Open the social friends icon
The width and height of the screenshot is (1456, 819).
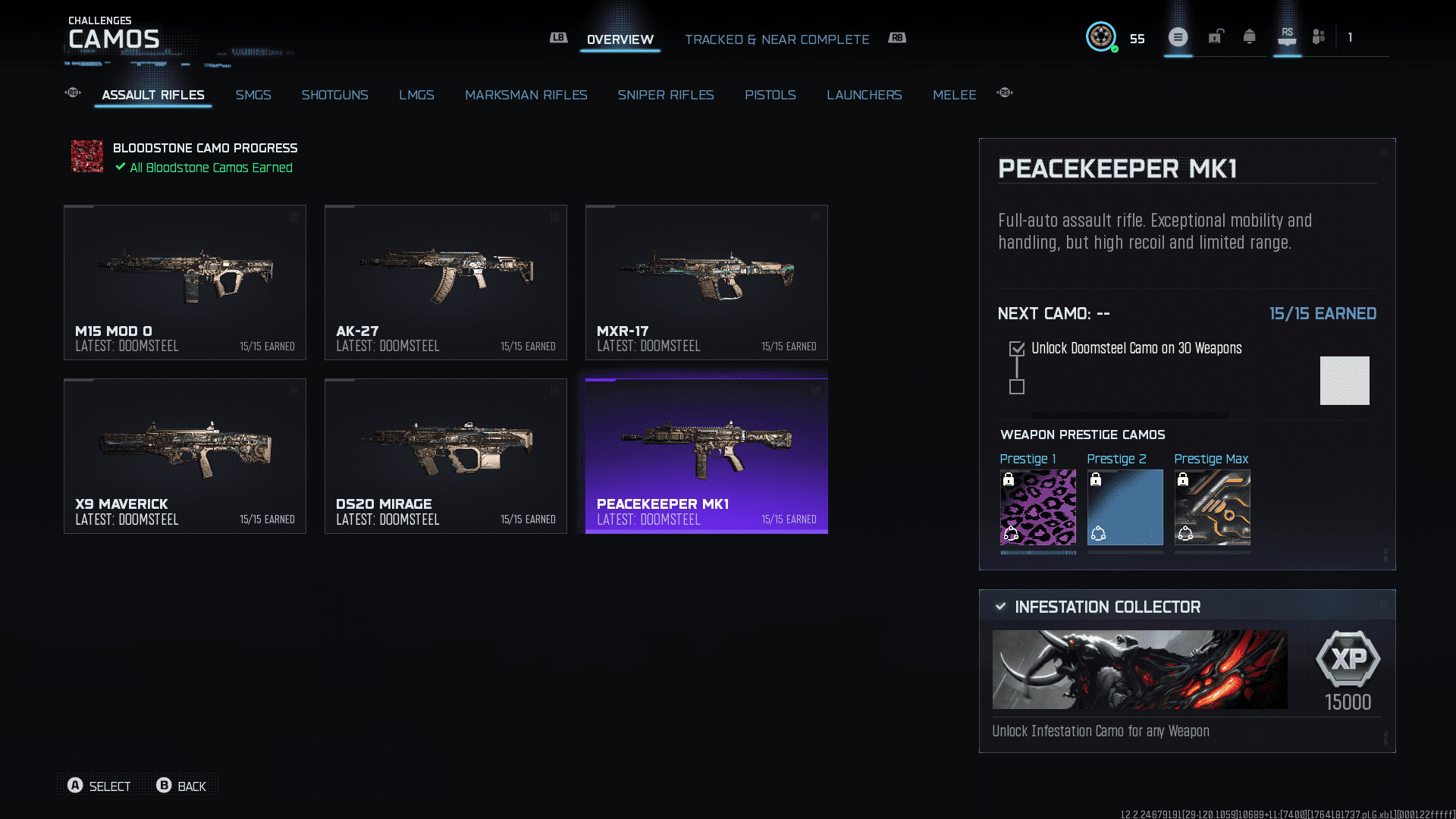[1318, 36]
